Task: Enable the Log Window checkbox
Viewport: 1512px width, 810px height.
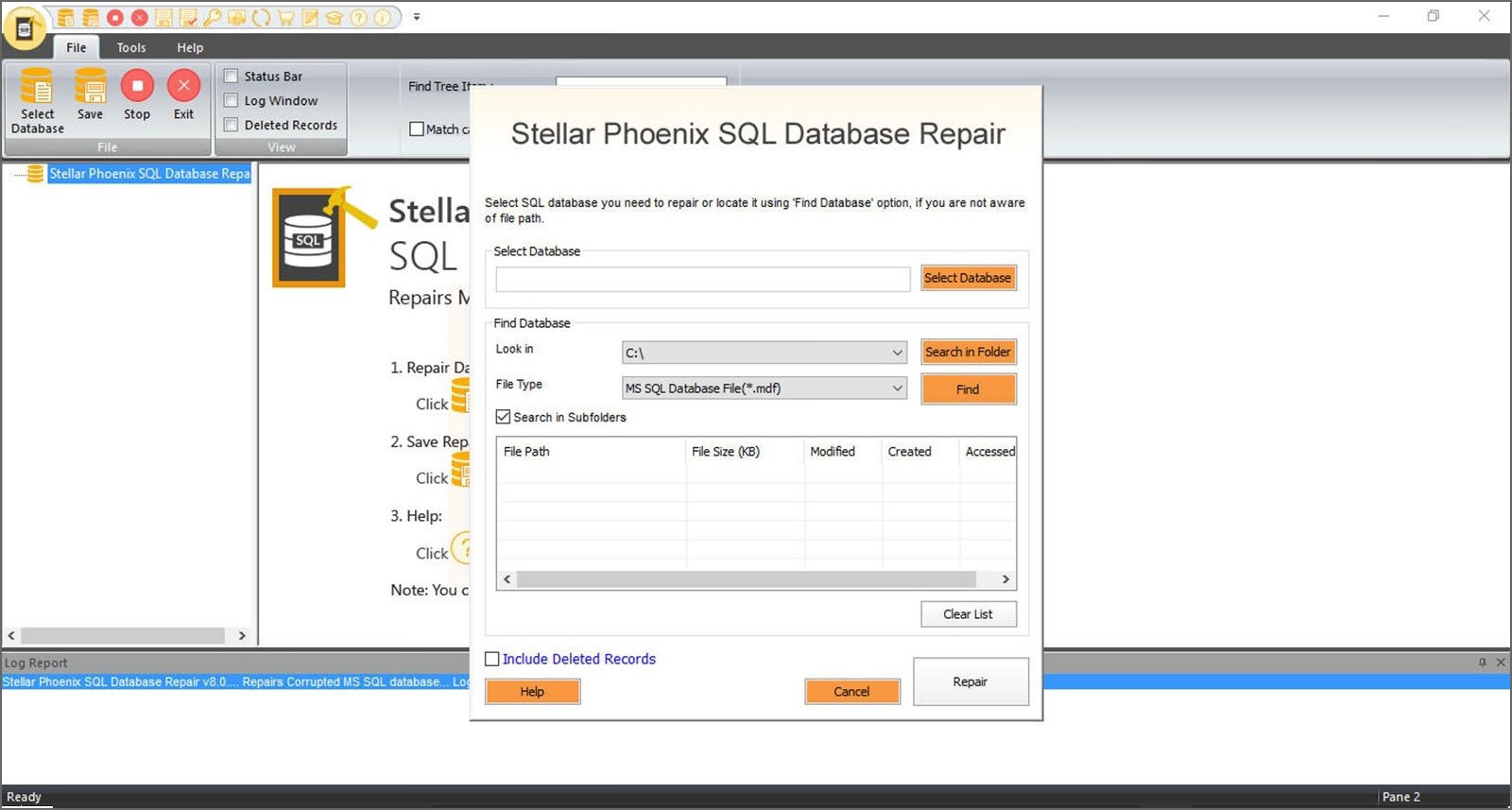Action: click(x=231, y=100)
